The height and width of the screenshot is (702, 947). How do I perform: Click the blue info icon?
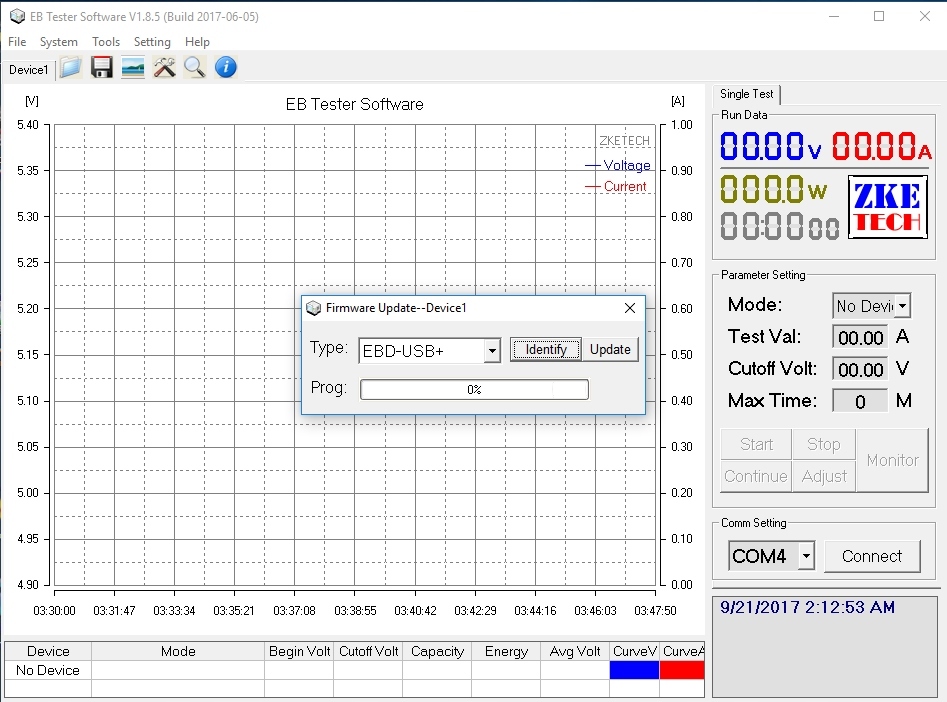[x=226, y=68]
